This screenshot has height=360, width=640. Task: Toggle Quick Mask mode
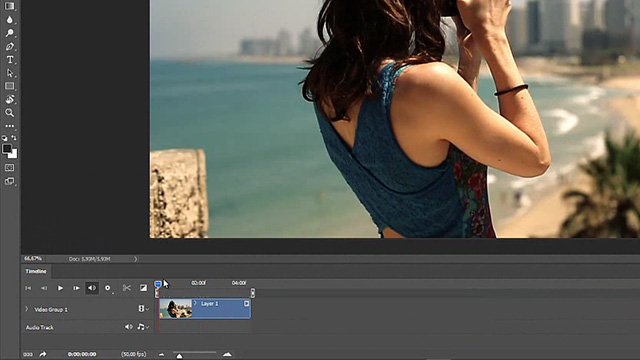point(9,168)
